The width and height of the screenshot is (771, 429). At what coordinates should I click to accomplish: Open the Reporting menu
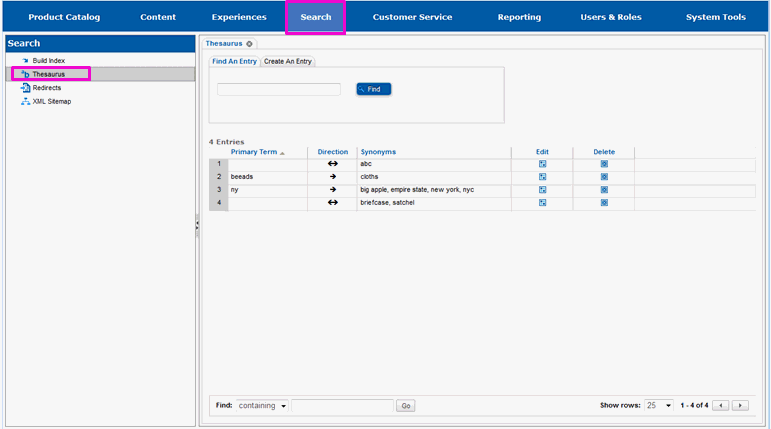click(x=519, y=17)
